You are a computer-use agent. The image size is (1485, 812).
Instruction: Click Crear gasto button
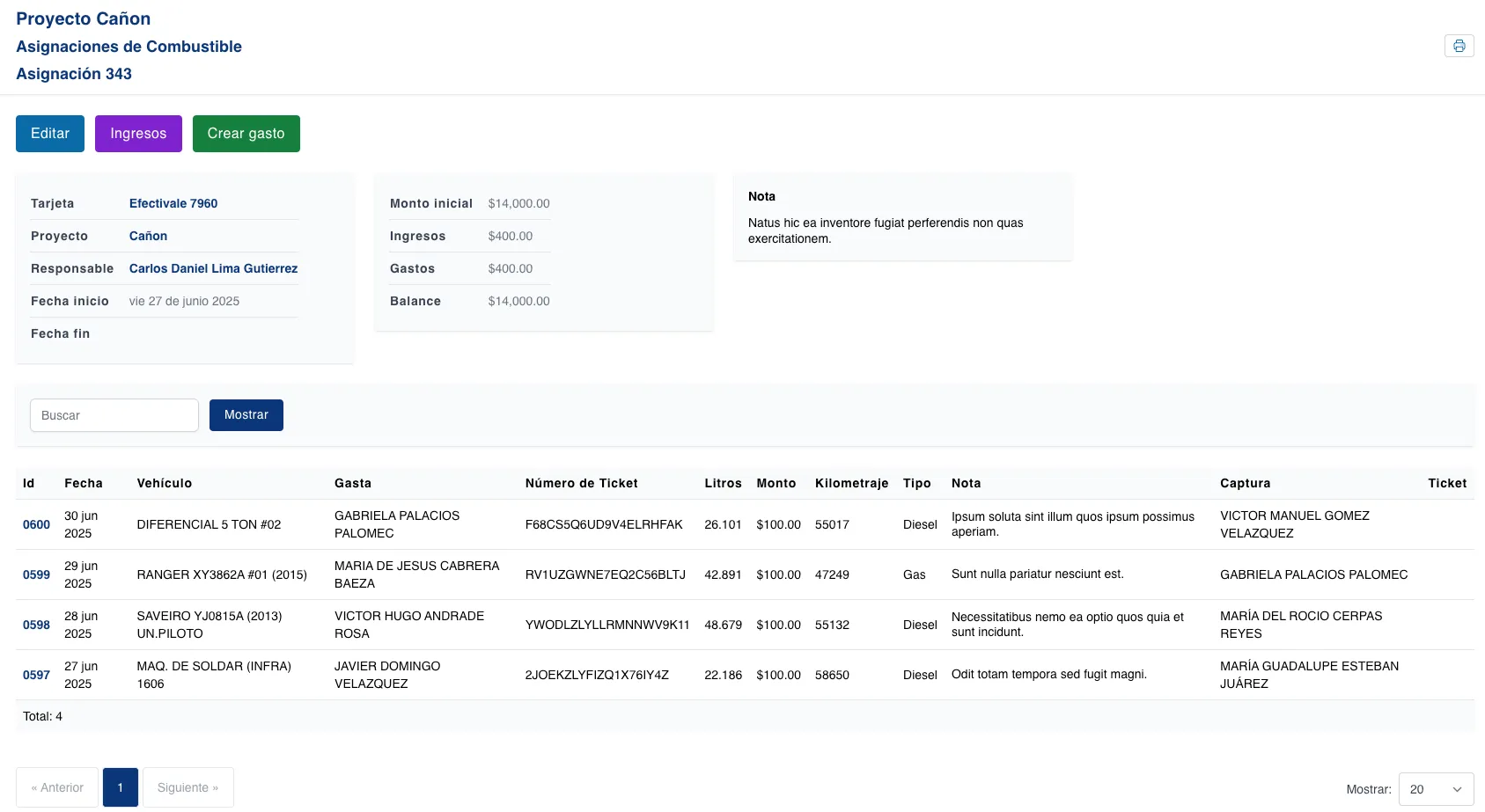[246, 134]
